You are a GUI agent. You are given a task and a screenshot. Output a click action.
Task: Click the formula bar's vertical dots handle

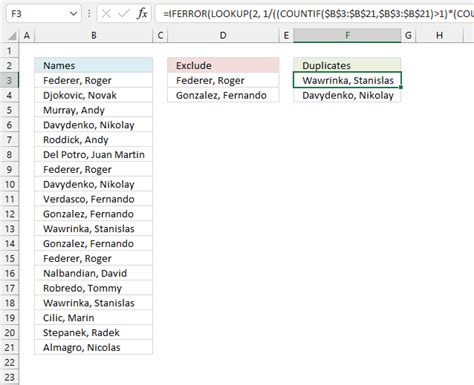(89, 14)
